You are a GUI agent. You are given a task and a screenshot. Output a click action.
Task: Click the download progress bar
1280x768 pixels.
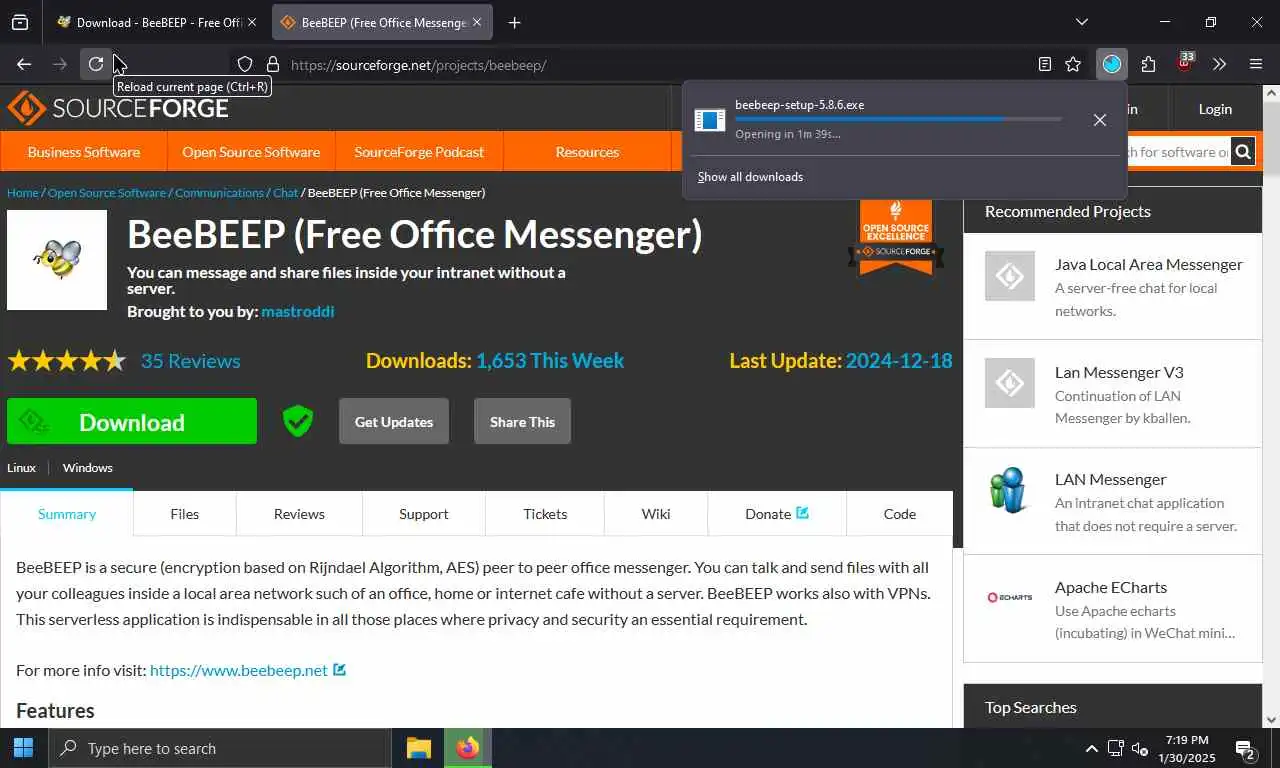898,119
